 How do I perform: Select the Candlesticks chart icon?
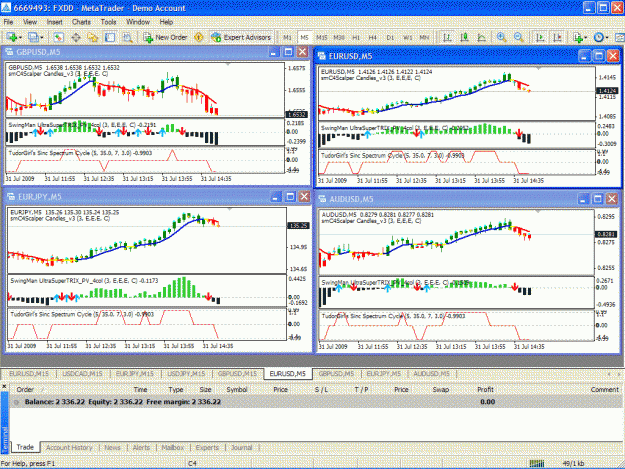(x=464, y=37)
